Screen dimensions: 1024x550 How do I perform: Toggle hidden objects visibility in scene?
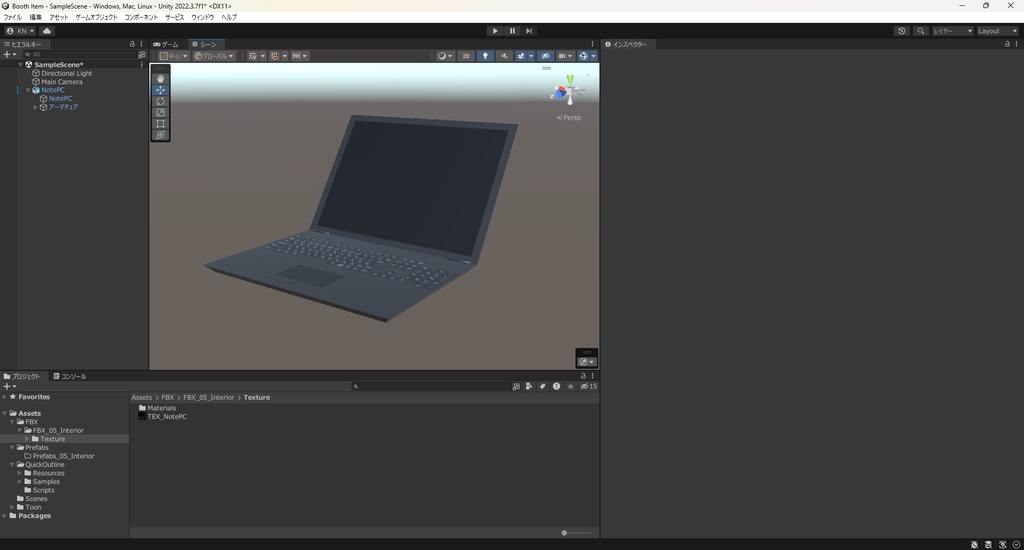coord(545,56)
